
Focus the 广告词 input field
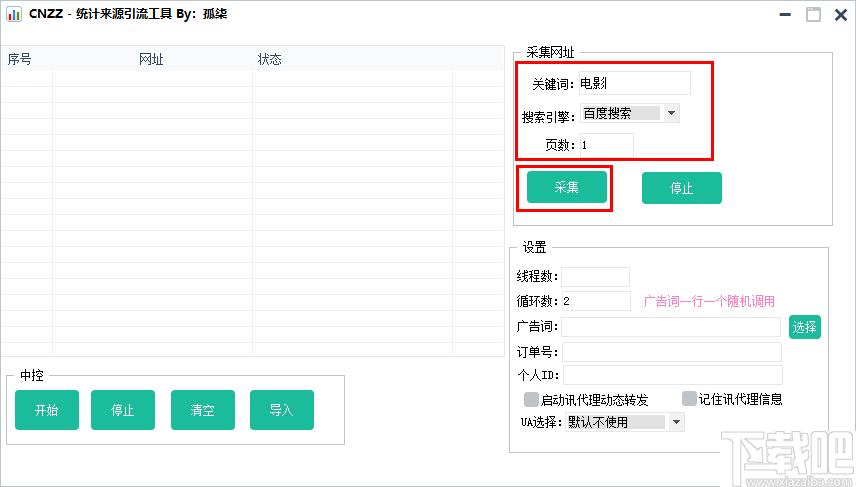pyautogui.click(x=671, y=327)
